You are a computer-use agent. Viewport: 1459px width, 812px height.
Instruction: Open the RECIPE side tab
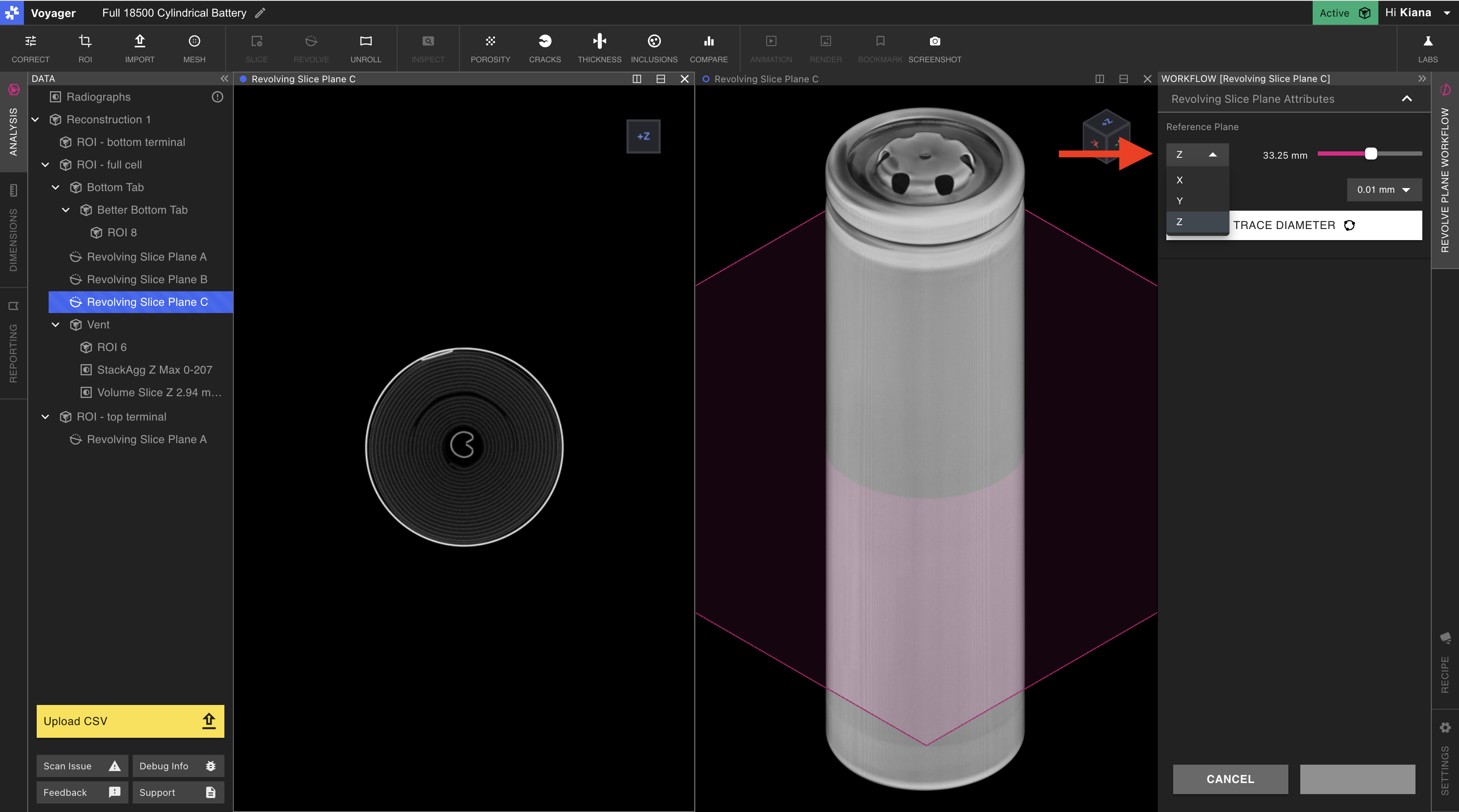(1445, 662)
